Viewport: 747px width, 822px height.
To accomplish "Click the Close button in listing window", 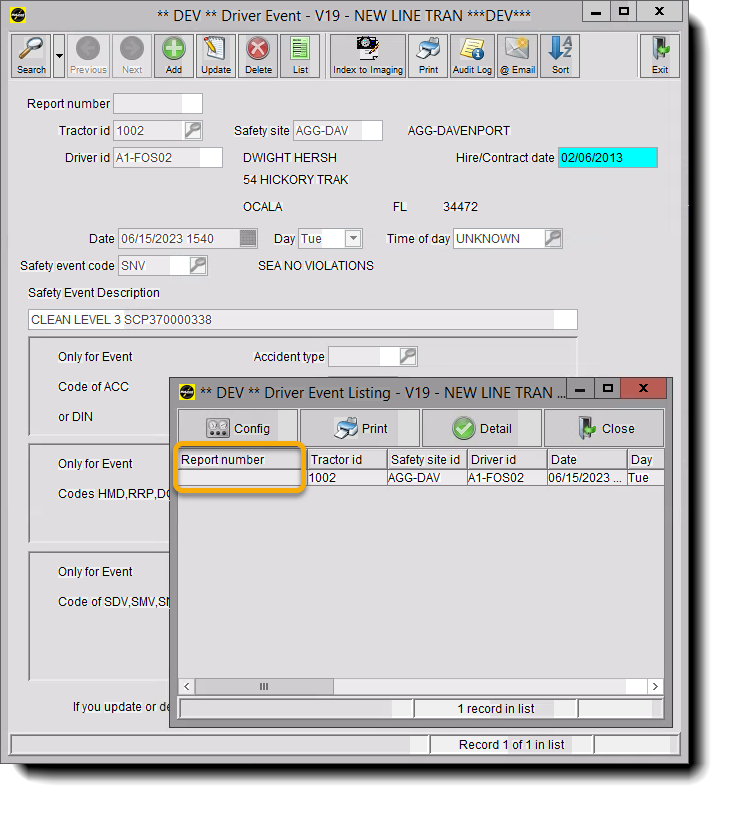I will 604,428.
